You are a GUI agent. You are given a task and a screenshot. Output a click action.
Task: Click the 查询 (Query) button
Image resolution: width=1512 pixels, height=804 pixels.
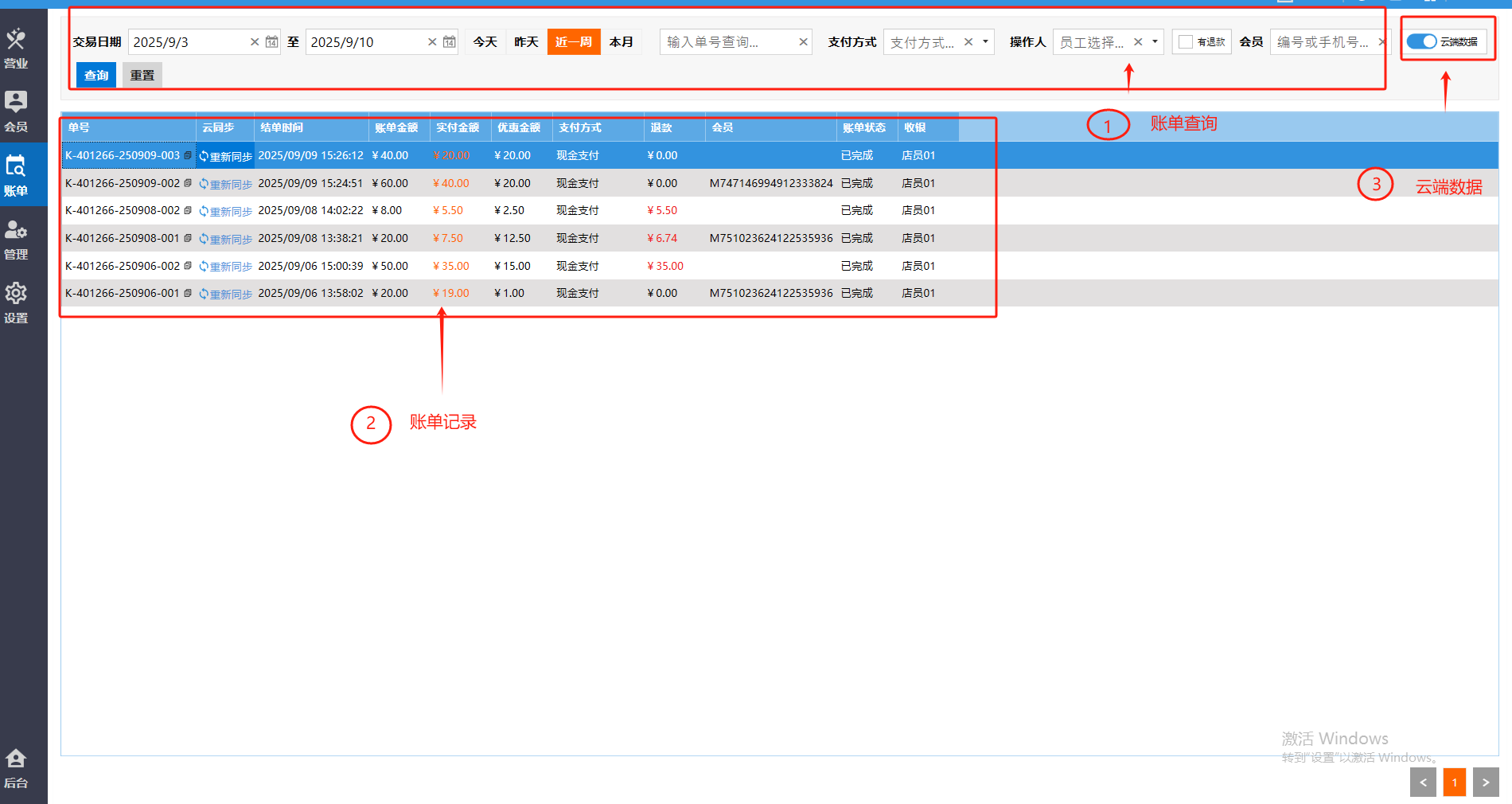[x=96, y=75]
